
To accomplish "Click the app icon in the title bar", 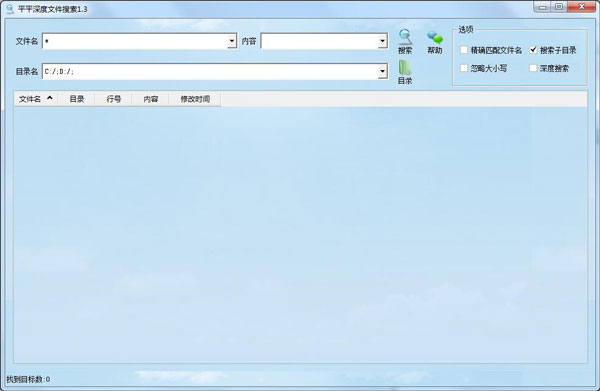I will [x=10, y=8].
